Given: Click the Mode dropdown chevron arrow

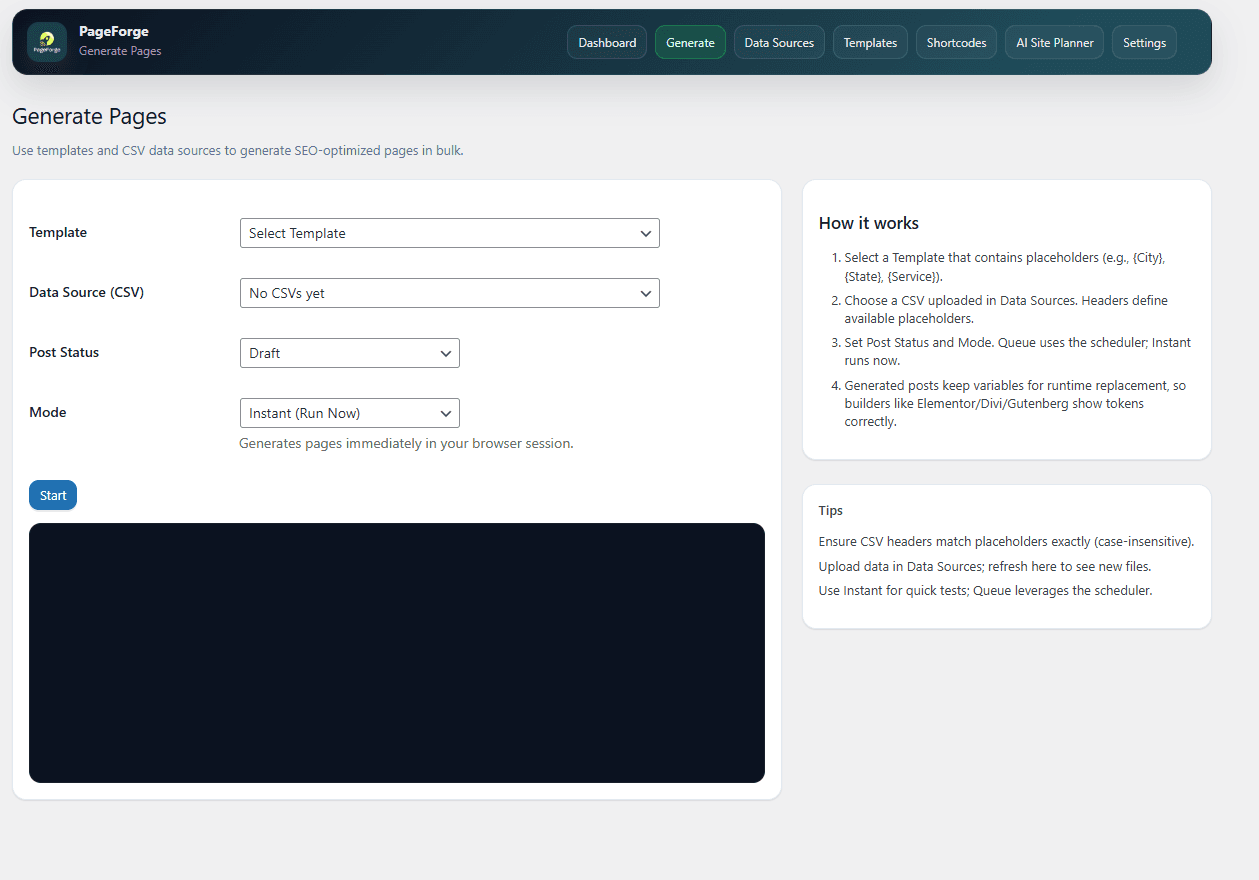Looking at the screenshot, I should tap(446, 412).
